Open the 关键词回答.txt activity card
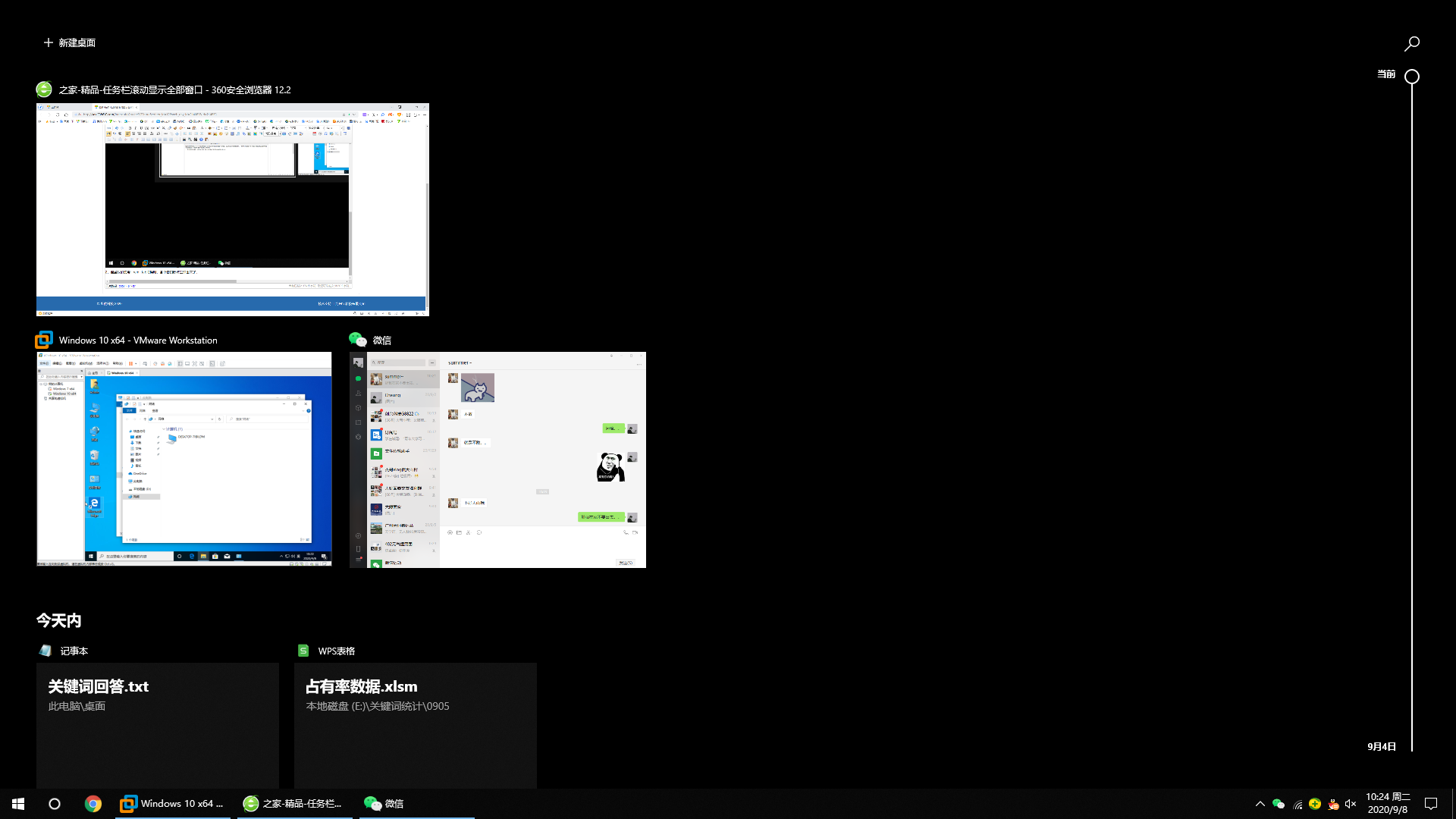Viewport: 1456px width, 819px height. click(x=158, y=724)
